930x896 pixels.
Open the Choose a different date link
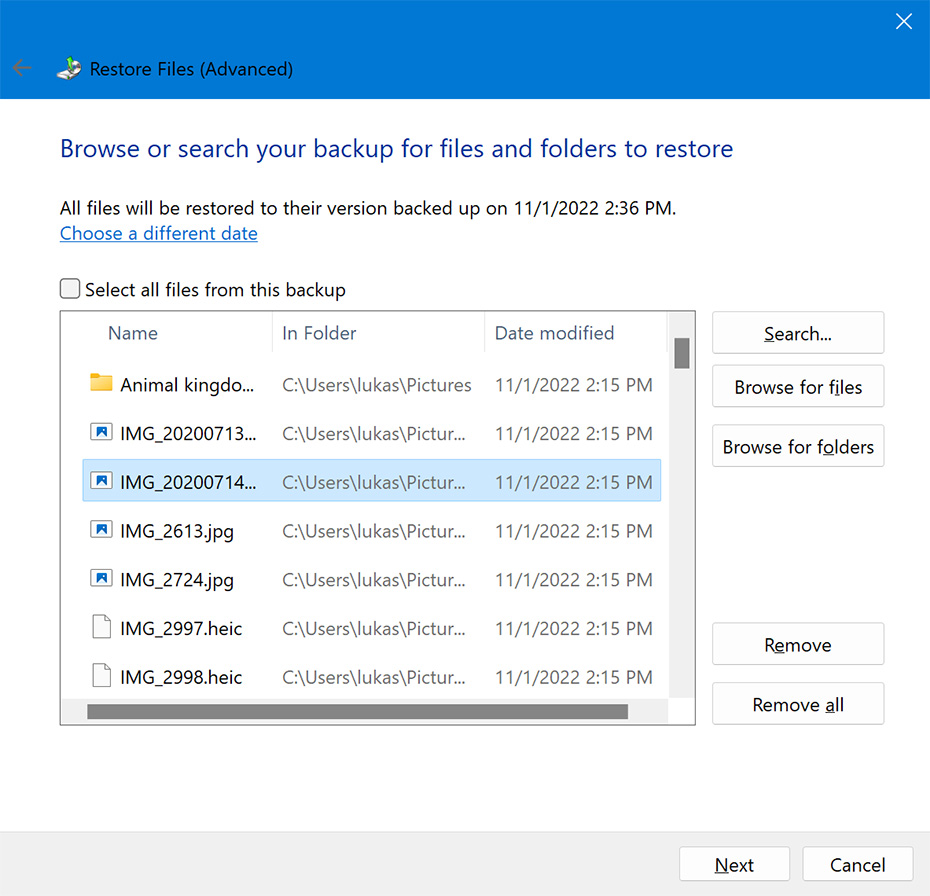(158, 233)
